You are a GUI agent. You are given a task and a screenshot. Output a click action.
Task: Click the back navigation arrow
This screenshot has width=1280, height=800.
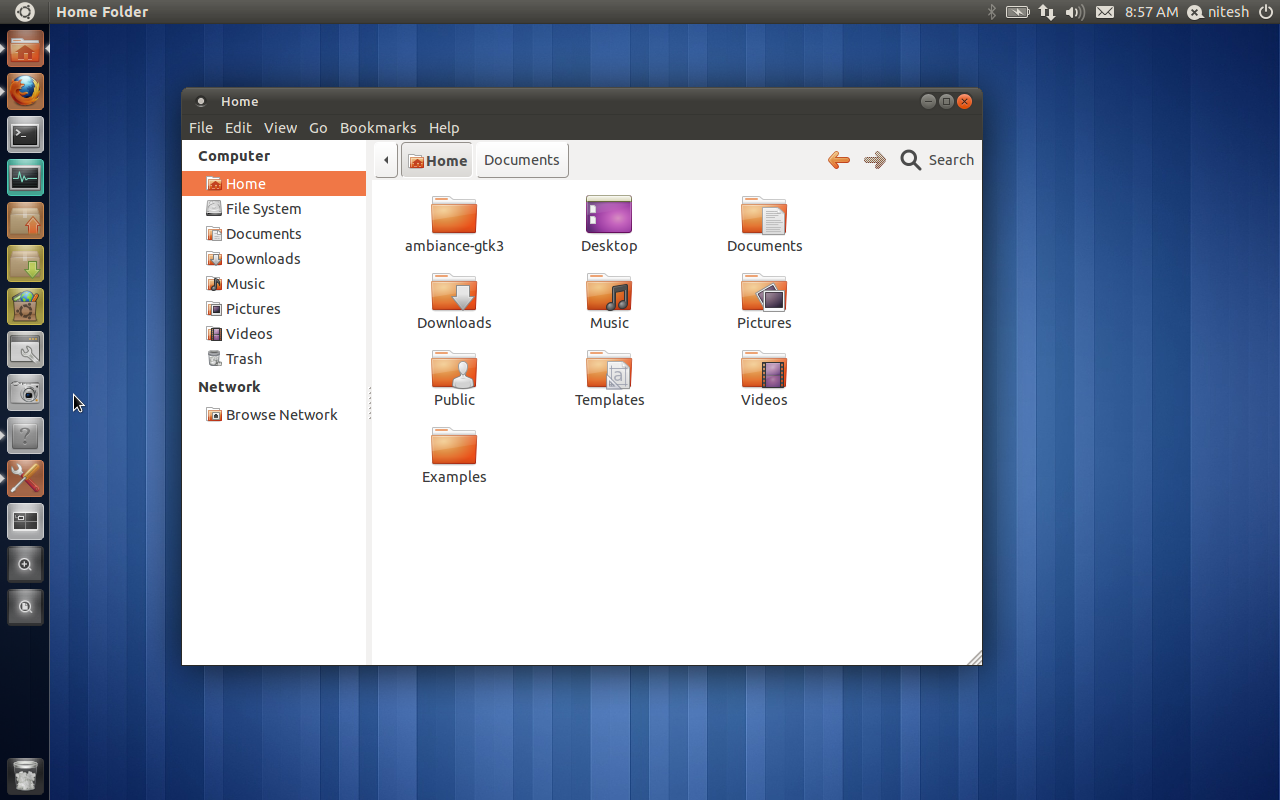click(x=838, y=159)
